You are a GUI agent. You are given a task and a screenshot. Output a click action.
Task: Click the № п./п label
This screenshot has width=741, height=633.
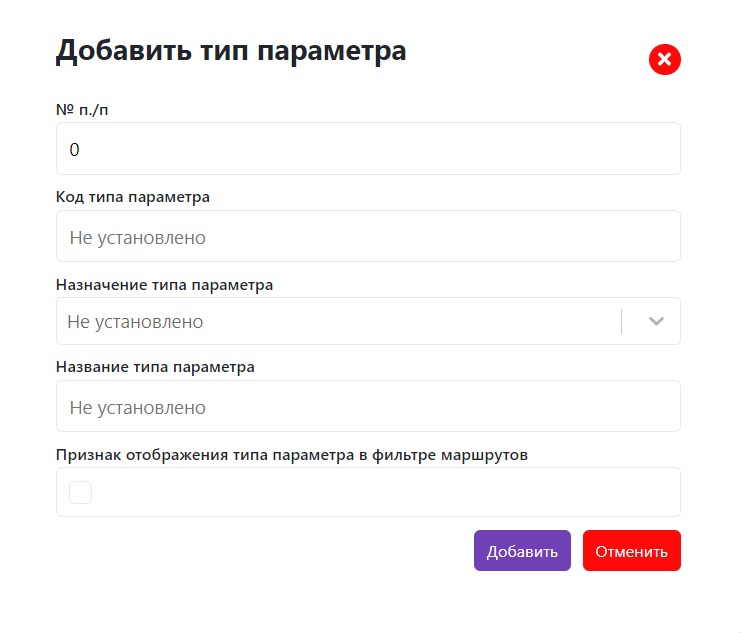pyautogui.click(x=82, y=110)
